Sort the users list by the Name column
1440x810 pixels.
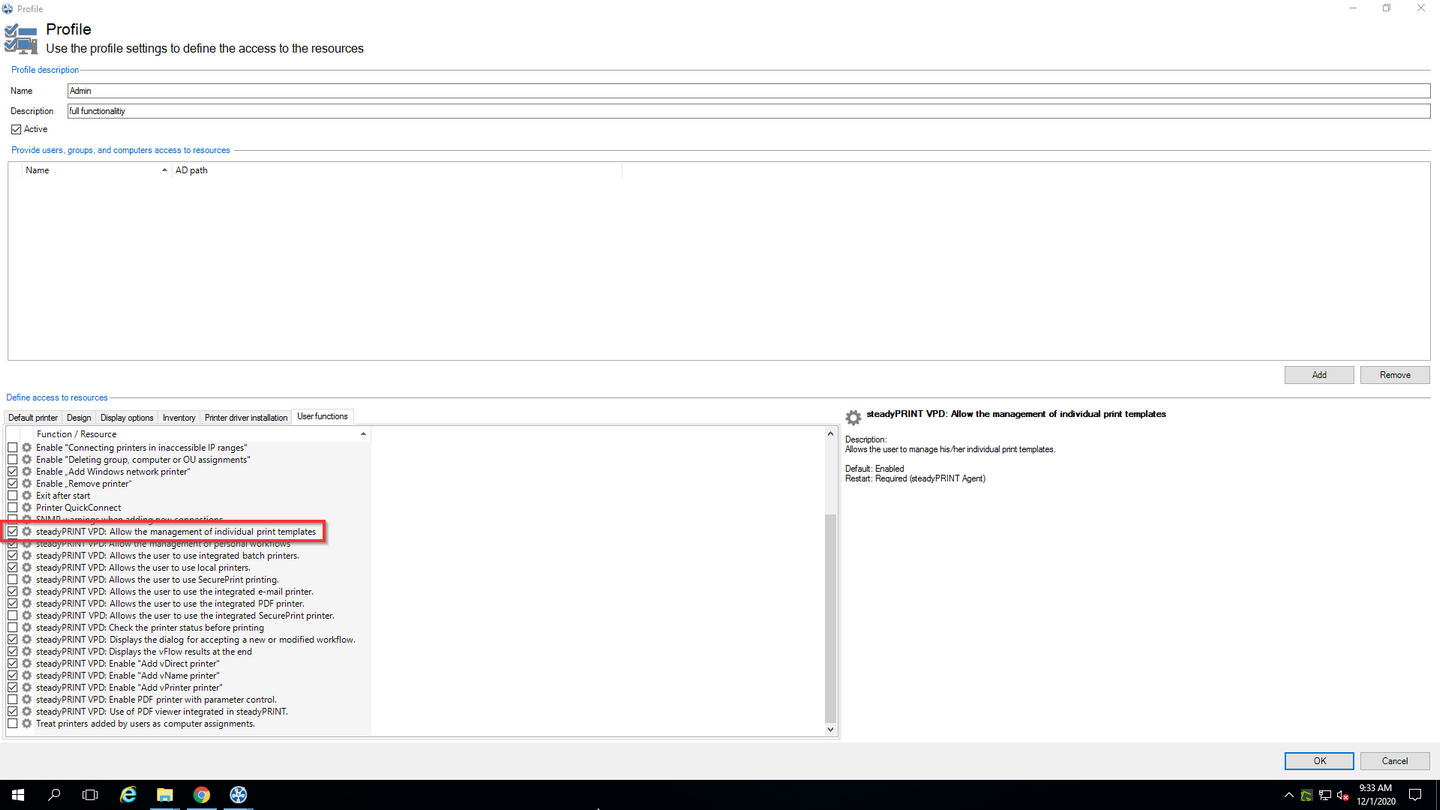pyautogui.click(x=97, y=171)
